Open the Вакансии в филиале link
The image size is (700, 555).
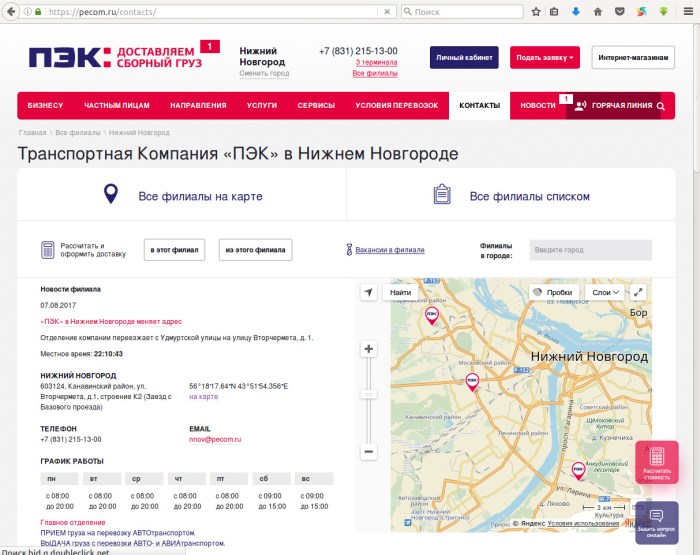tap(390, 250)
